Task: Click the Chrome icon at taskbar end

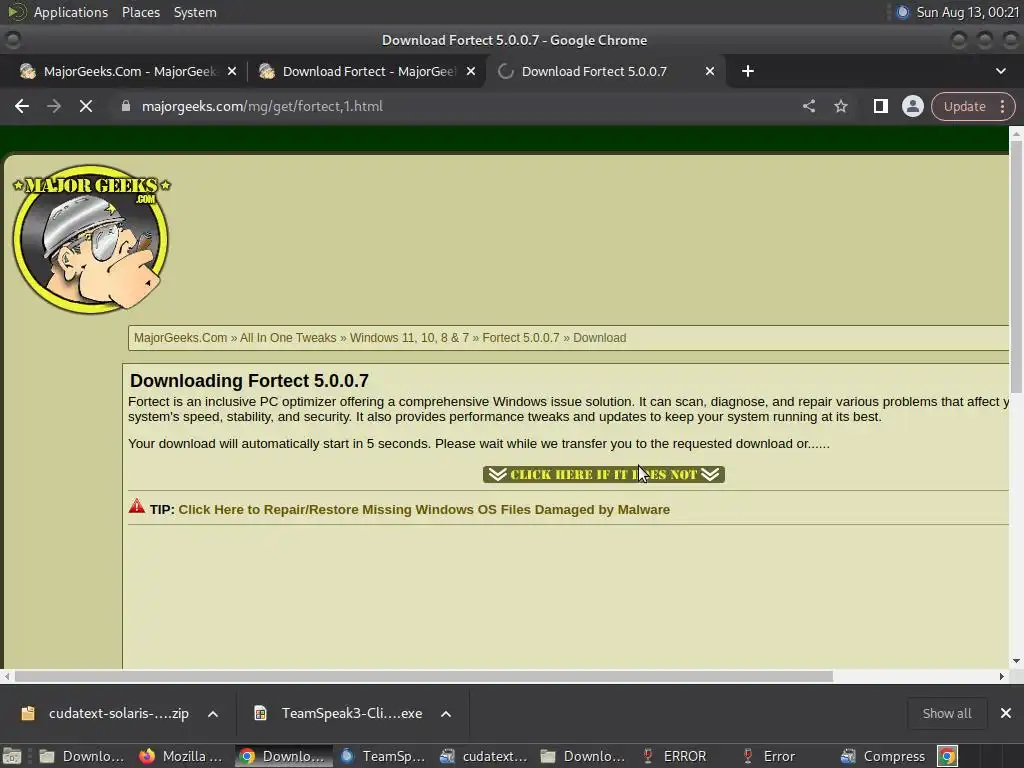Action: click(x=948, y=756)
